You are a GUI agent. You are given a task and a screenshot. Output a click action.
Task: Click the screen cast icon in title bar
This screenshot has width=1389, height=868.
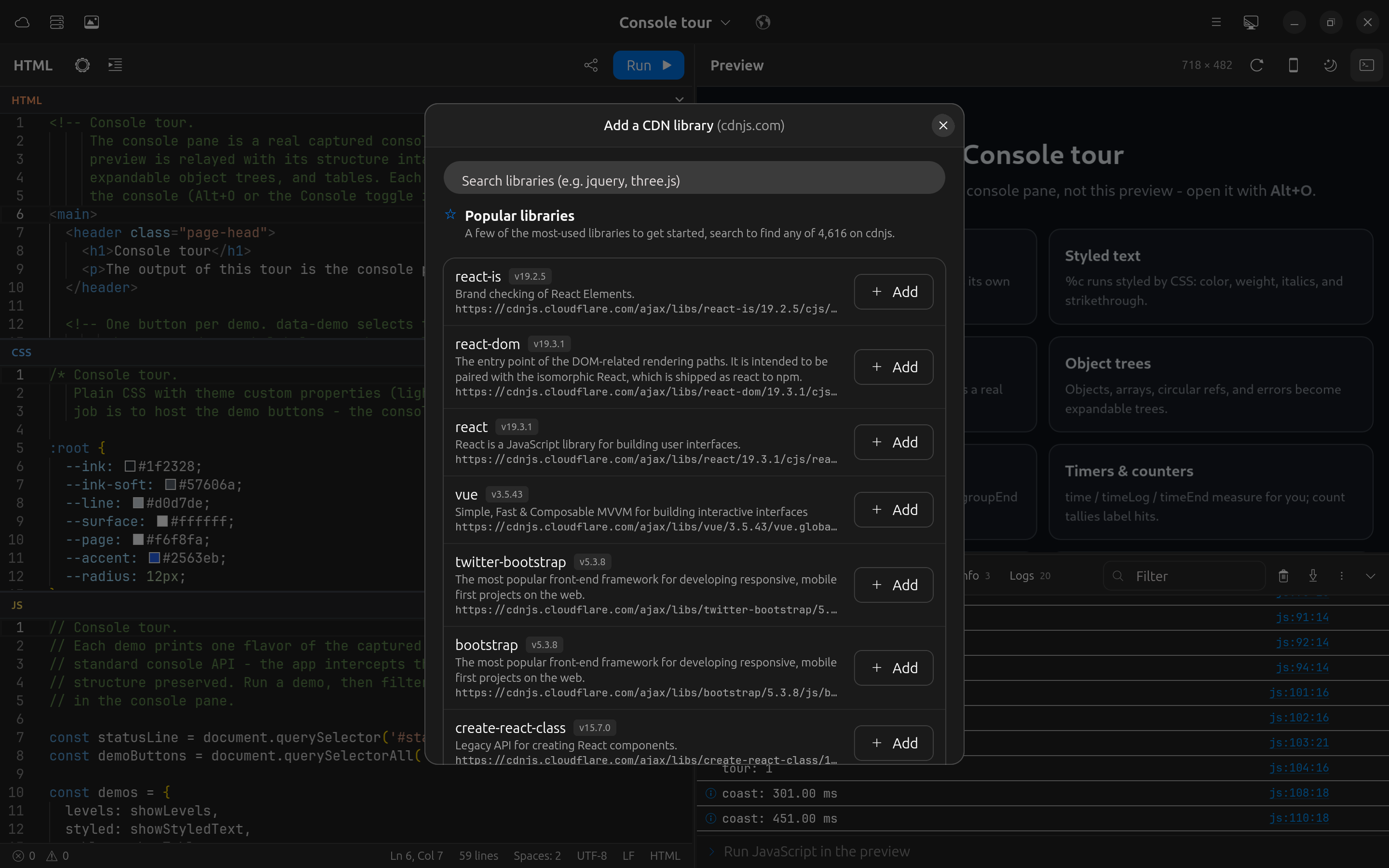point(1251,22)
